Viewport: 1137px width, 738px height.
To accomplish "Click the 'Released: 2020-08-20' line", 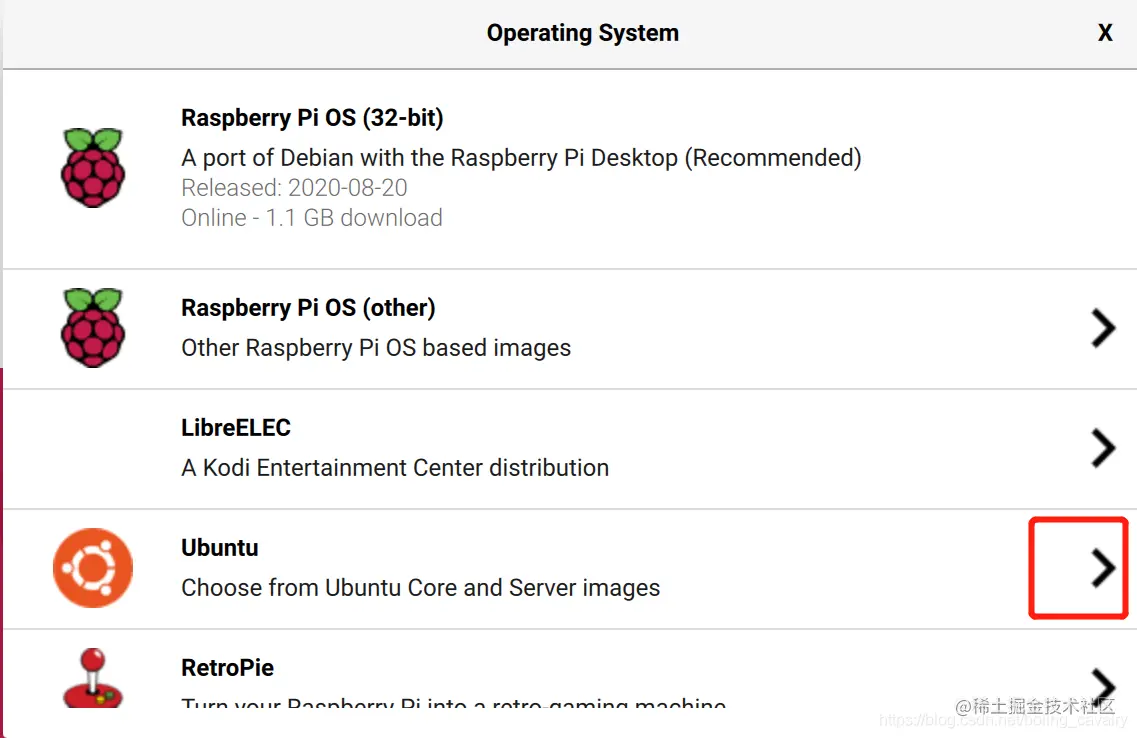I will pos(294,188).
